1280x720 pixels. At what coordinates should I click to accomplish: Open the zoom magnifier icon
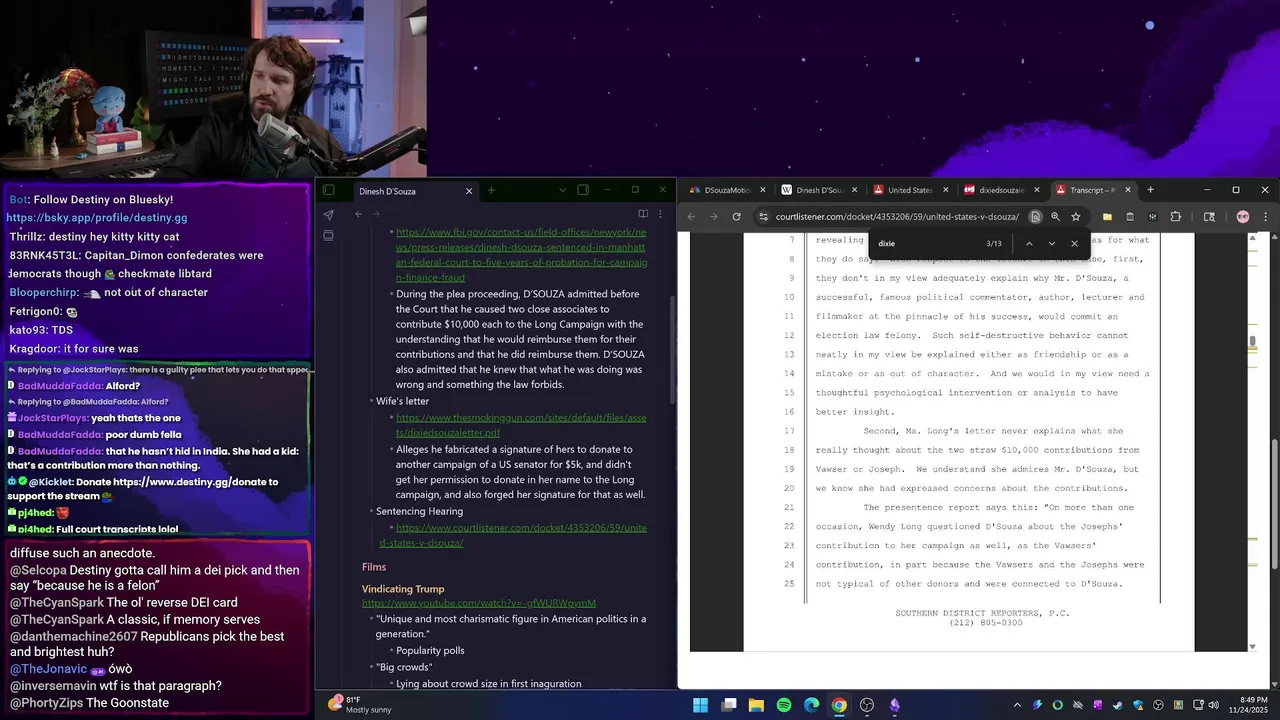(x=1055, y=217)
